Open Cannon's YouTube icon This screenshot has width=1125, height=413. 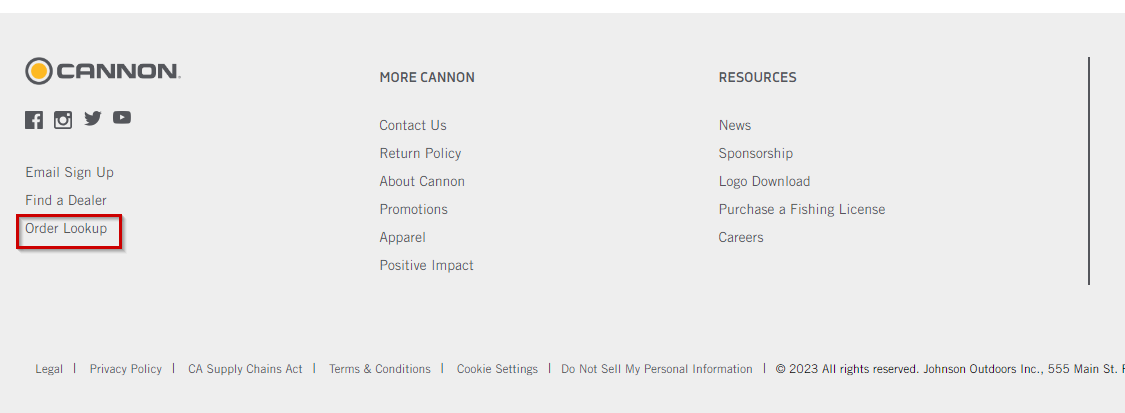[122, 118]
